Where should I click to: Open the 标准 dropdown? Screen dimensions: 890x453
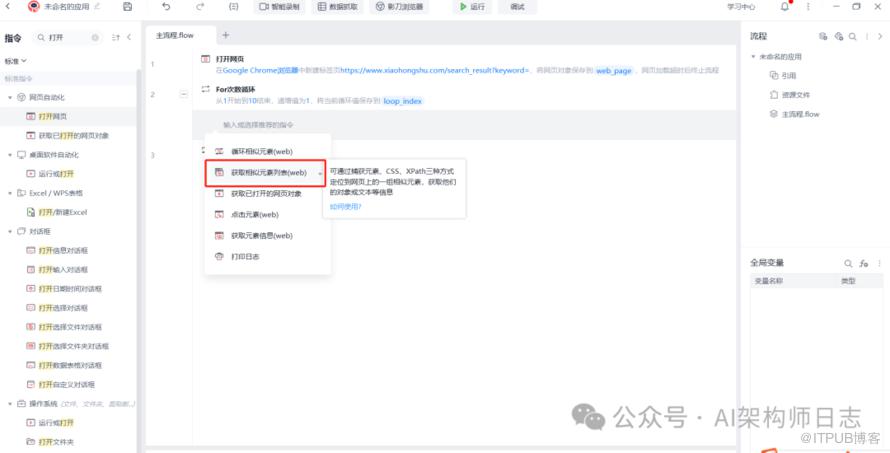coord(15,61)
